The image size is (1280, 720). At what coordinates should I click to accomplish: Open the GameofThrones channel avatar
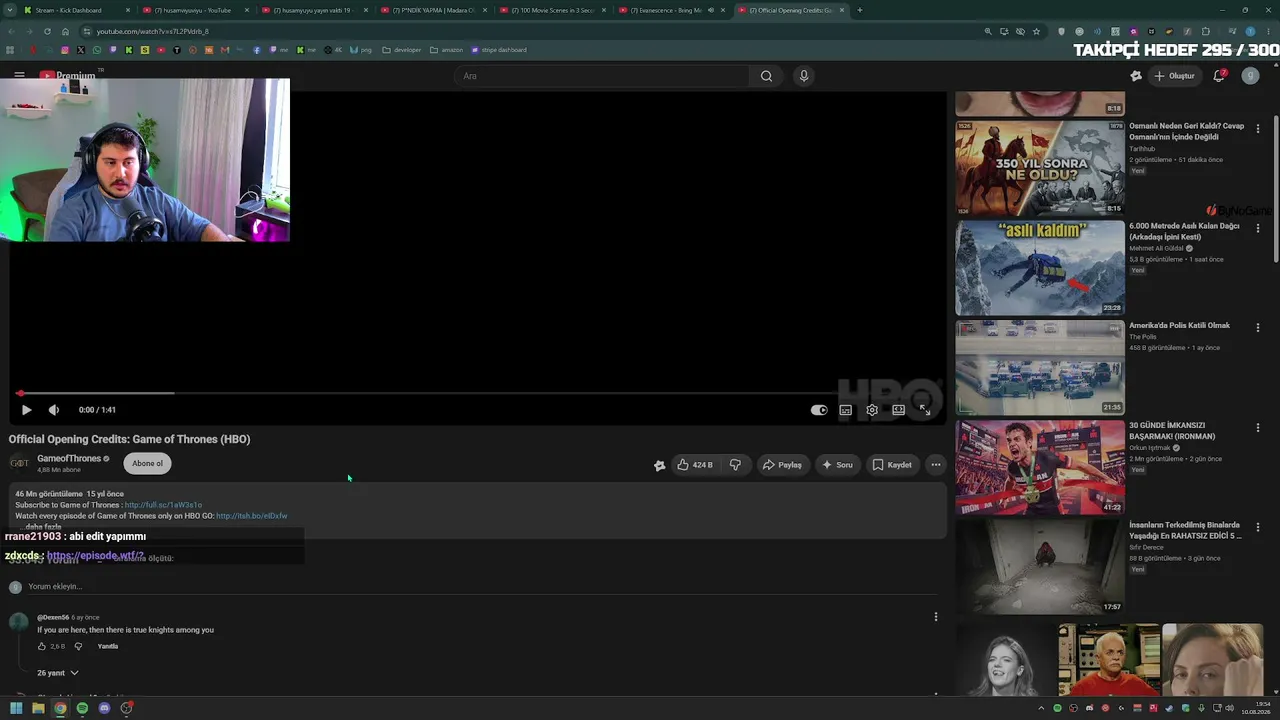pos(19,463)
